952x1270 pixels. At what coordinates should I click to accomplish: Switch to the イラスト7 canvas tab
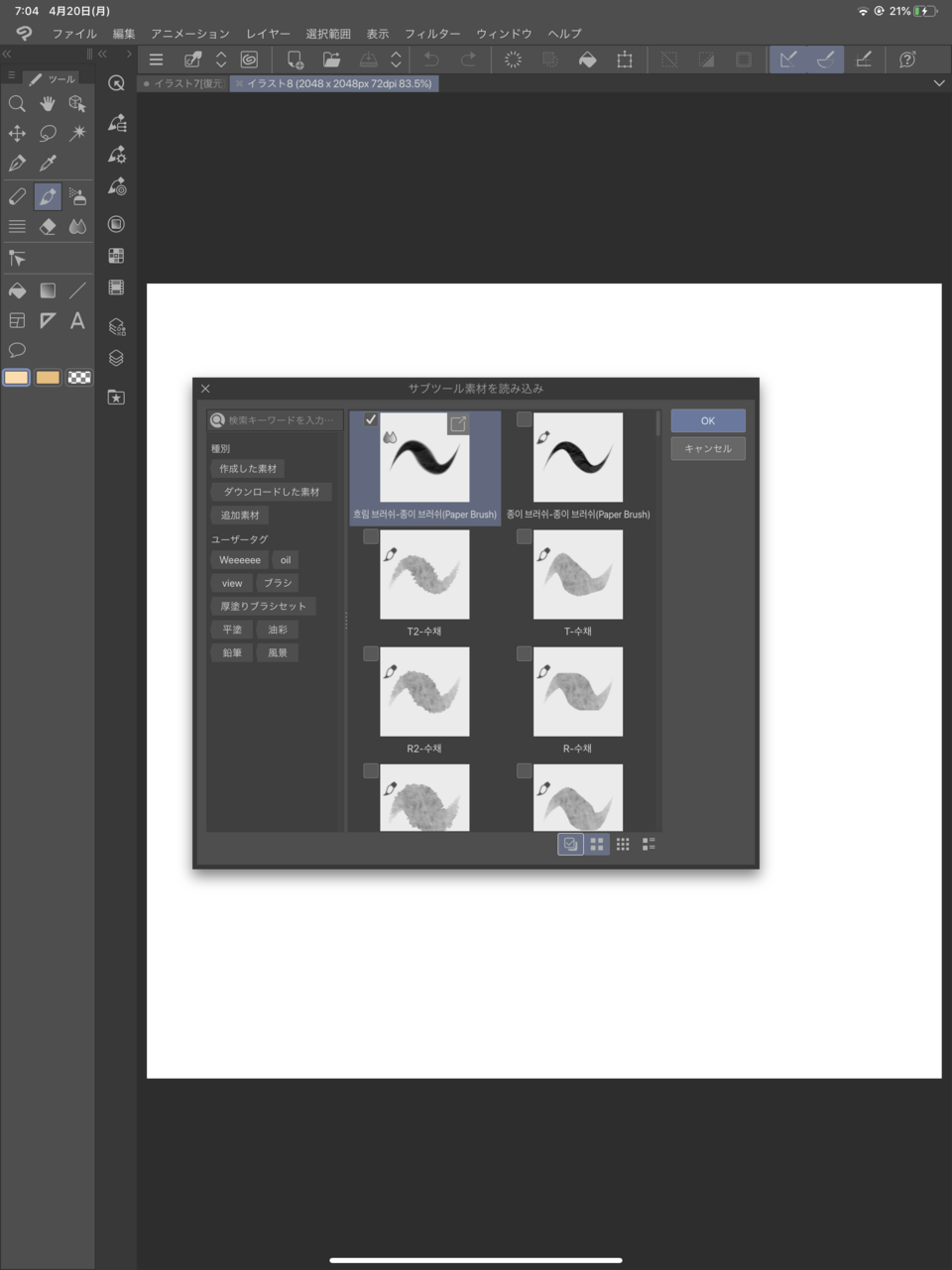pyautogui.click(x=184, y=84)
